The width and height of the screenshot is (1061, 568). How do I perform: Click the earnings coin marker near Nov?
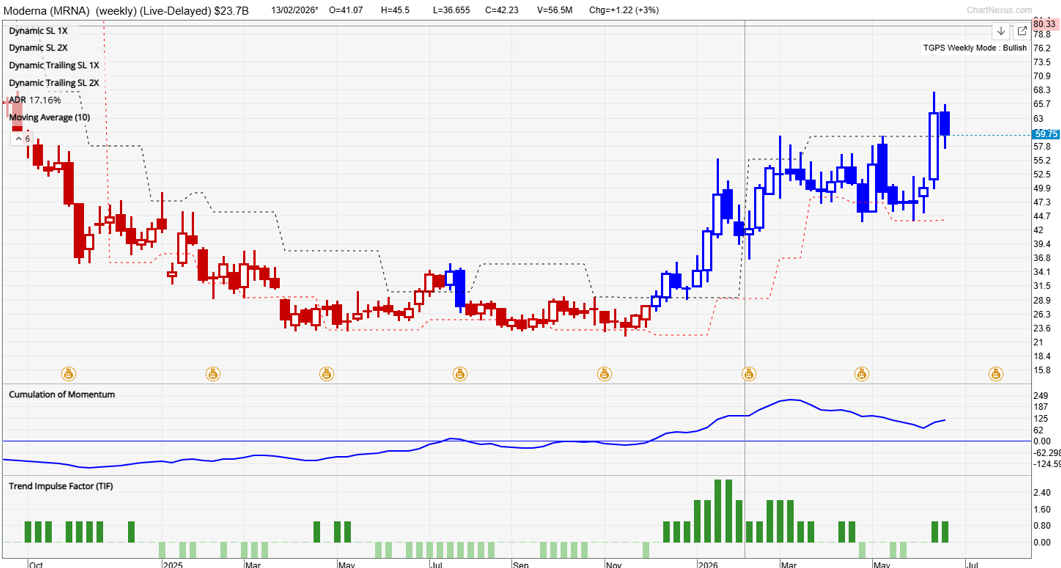604,373
